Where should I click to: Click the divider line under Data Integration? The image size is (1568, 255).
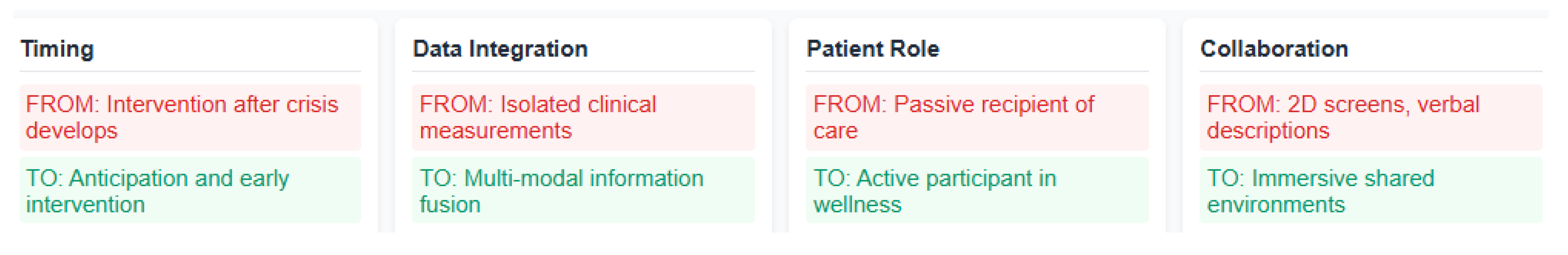[582, 71]
